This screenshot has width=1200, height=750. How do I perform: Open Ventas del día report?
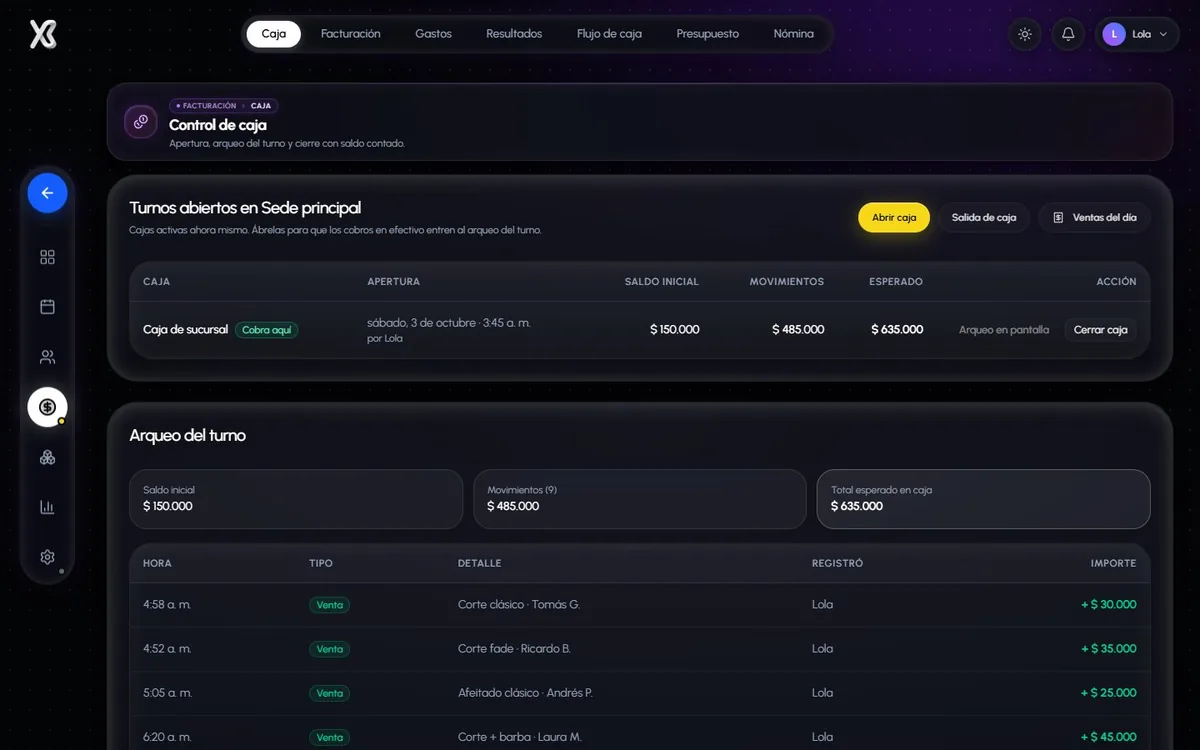tap(1094, 217)
